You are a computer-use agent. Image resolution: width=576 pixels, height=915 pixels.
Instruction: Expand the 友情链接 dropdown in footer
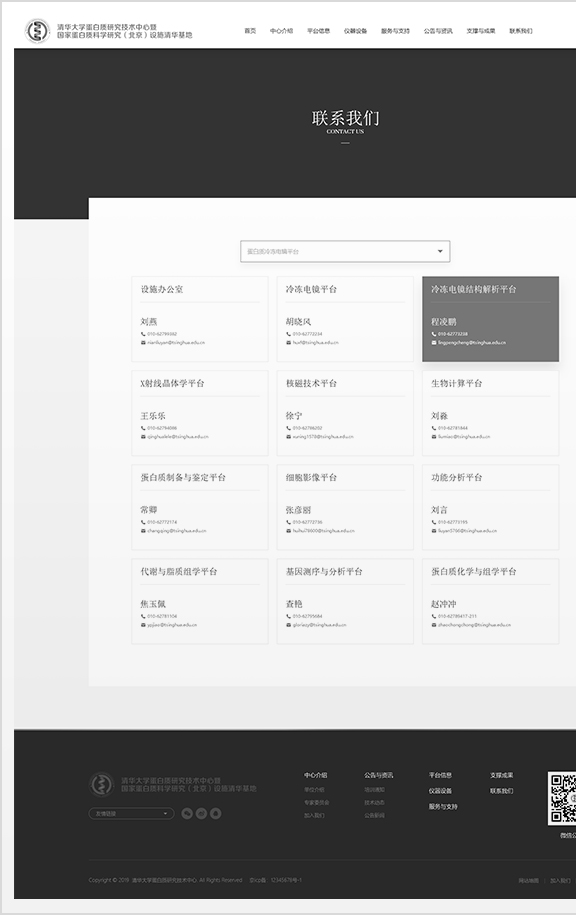tap(131, 813)
